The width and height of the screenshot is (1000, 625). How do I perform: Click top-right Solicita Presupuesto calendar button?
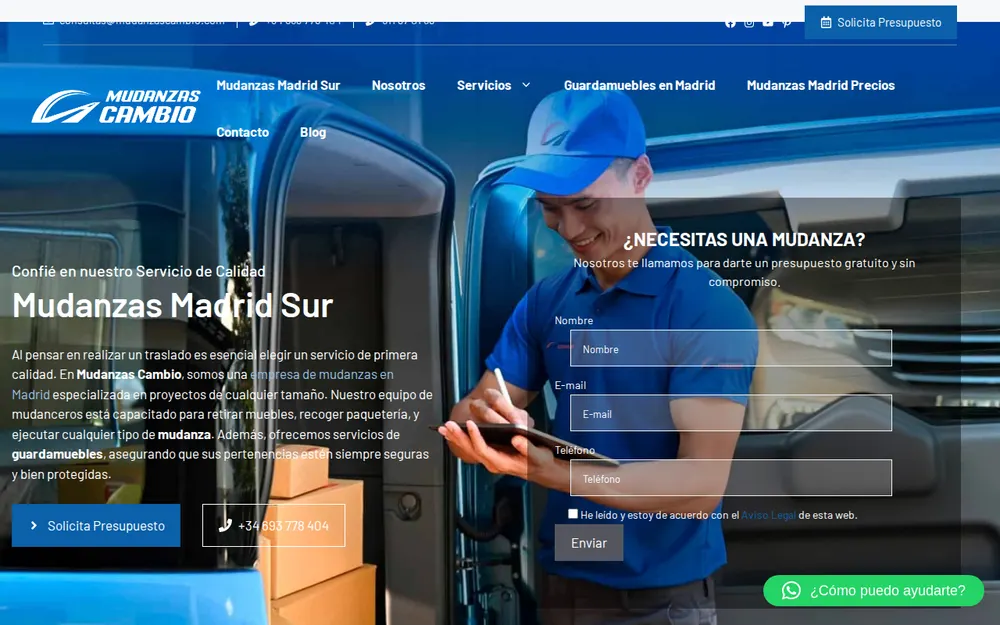coord(880,22)
